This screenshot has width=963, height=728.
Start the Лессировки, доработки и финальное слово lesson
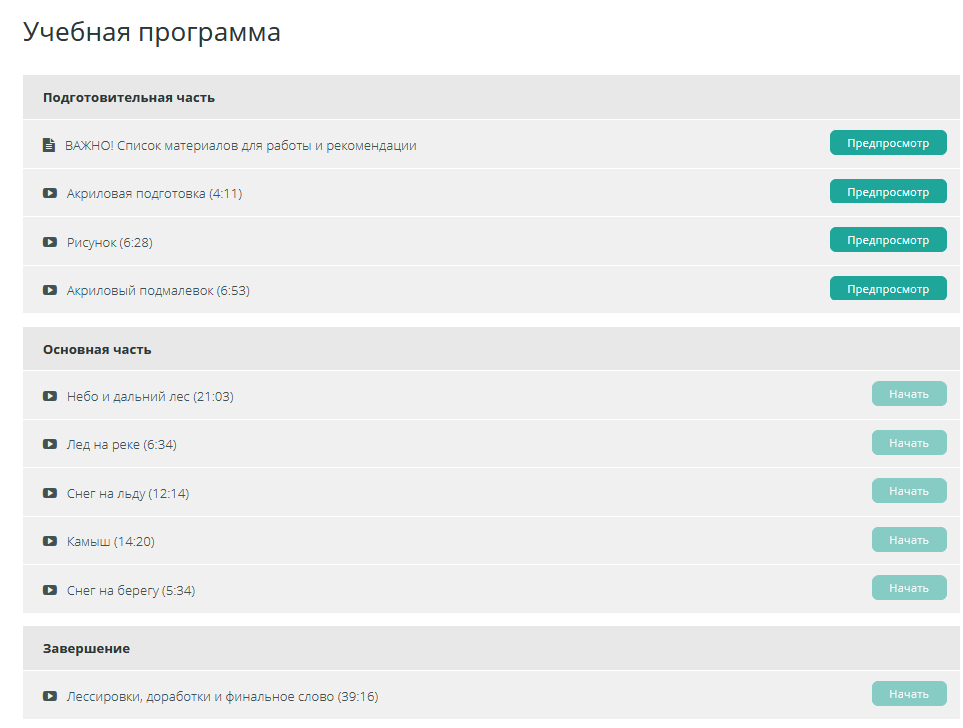(x=908, y=694)
